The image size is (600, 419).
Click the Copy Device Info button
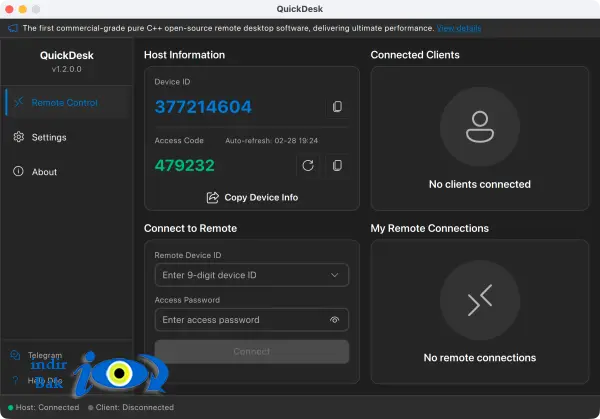click(252, 197)
